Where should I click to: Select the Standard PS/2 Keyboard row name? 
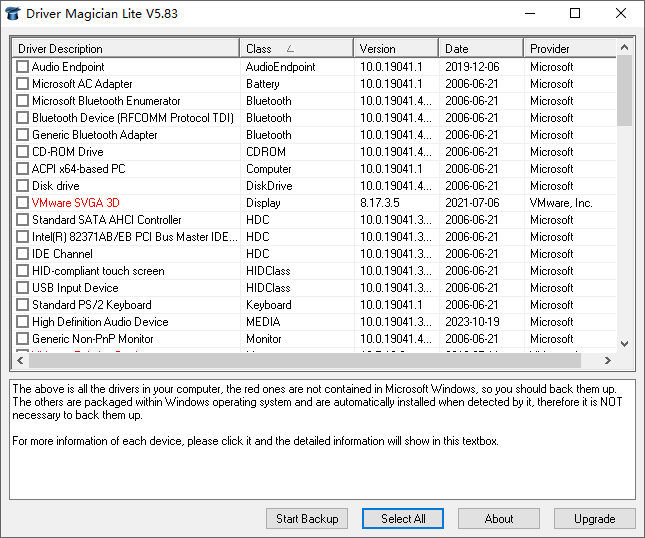click(x=92, y=305)
